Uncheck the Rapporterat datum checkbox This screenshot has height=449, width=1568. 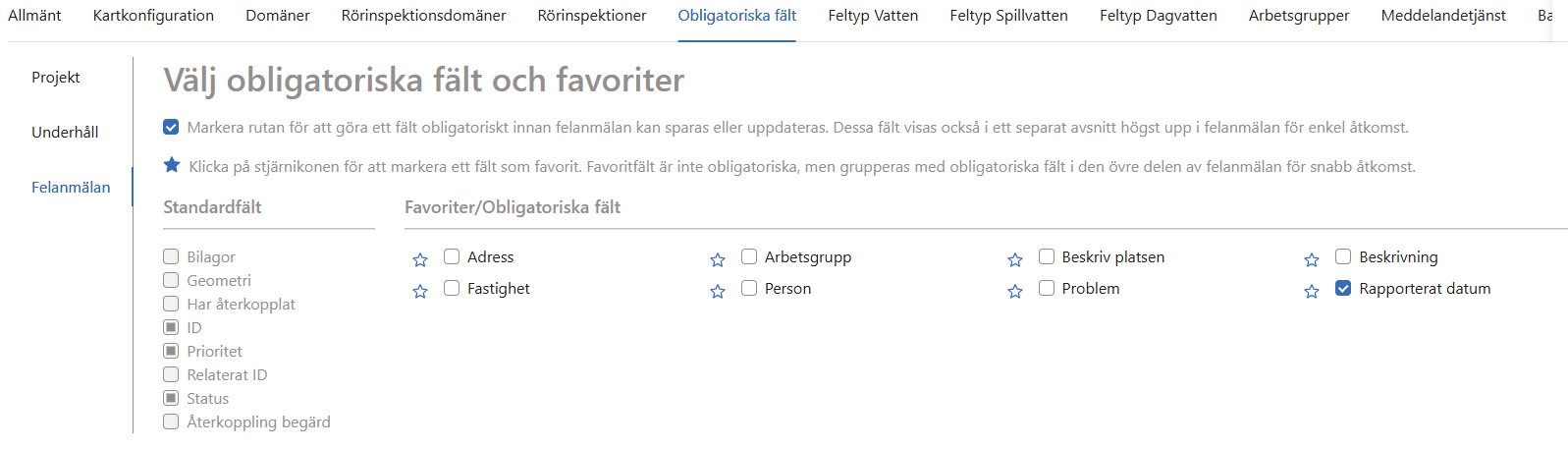click(1343, 288)
